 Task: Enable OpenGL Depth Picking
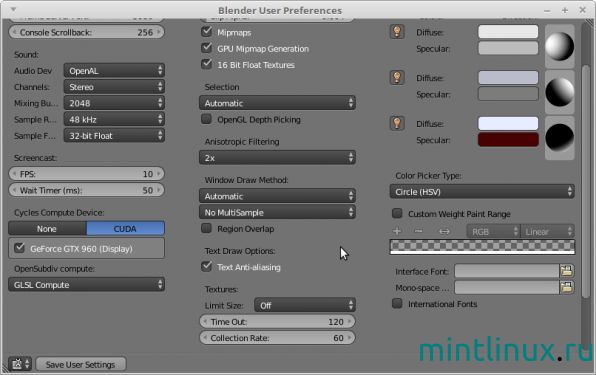pyautogui.click(x=206, y=119)
